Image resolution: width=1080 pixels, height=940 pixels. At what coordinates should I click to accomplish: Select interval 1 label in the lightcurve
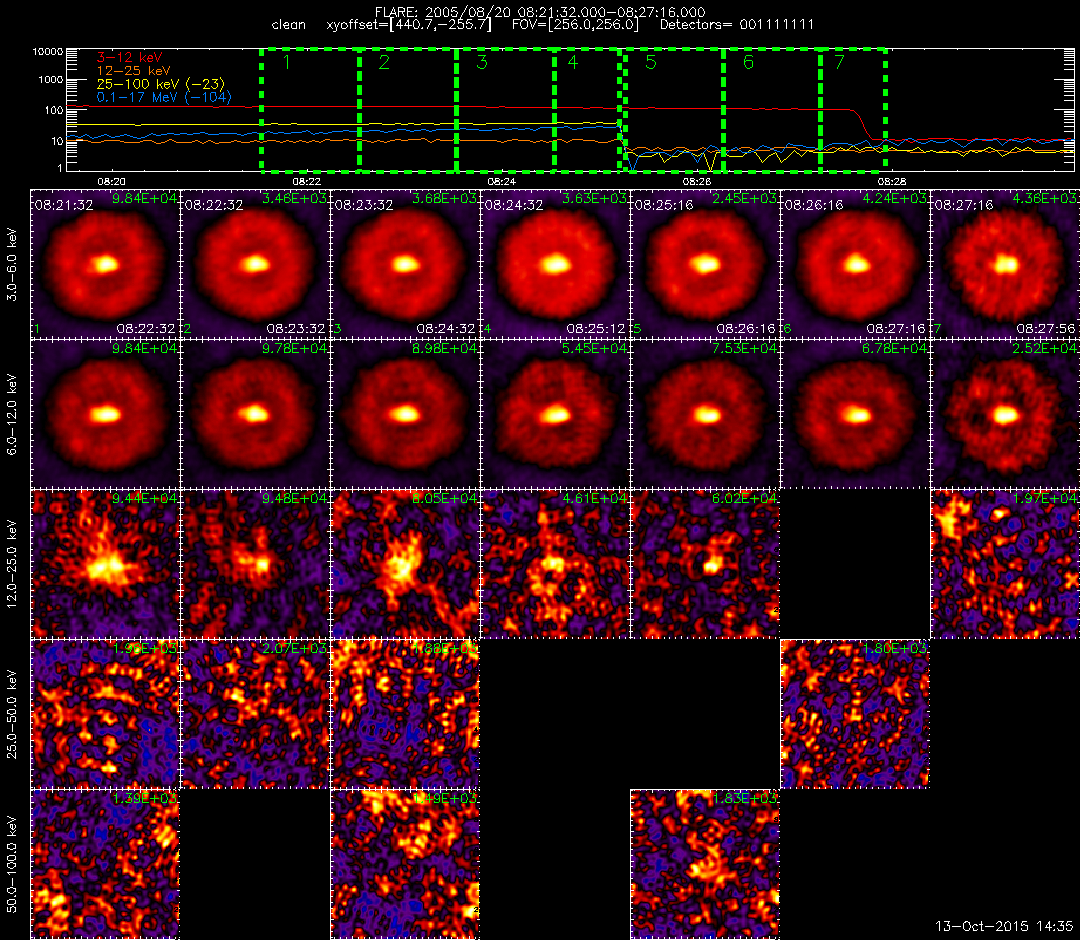287,63
